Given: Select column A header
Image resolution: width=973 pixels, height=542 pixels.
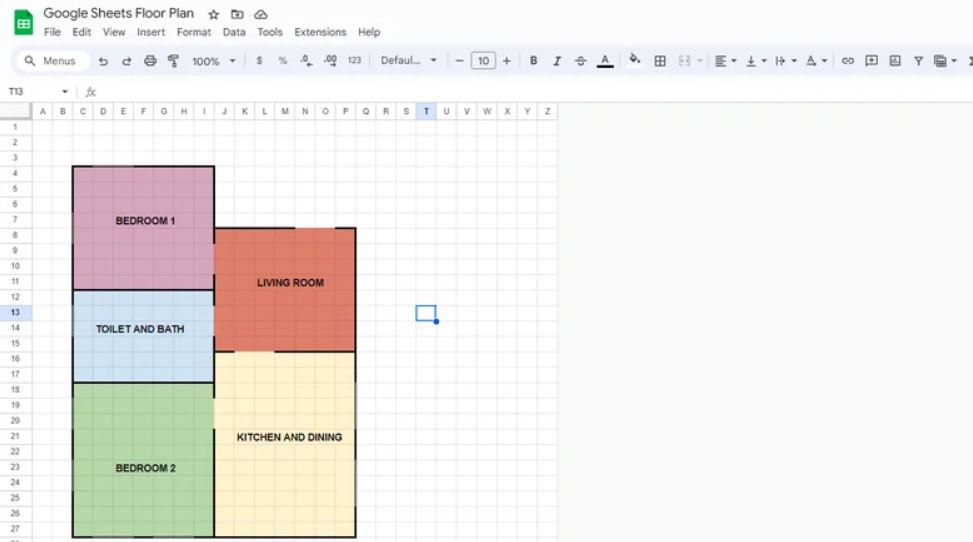Looking at the screenshot, I should pos(42,111).
